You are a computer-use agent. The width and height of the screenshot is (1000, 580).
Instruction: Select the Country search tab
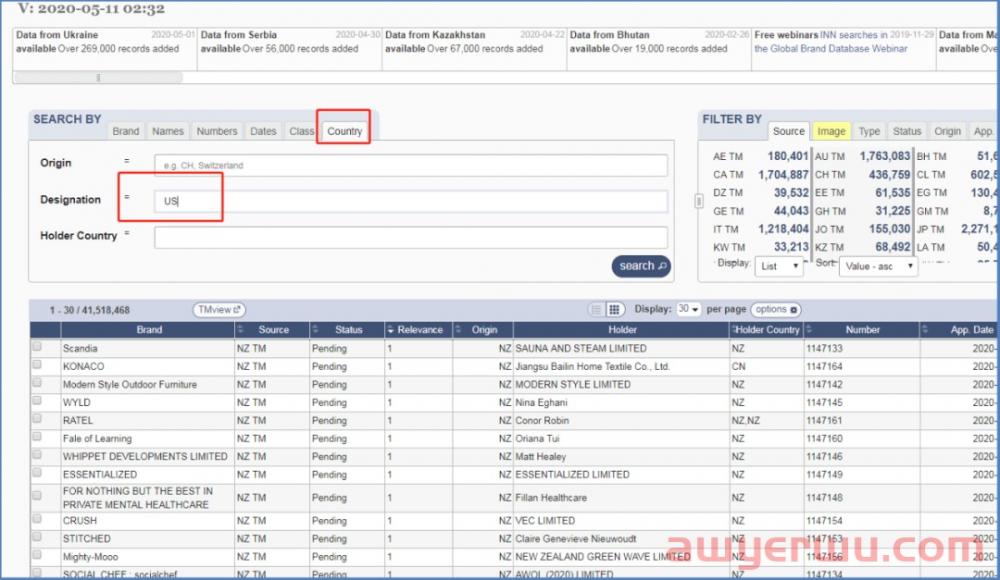344,131
